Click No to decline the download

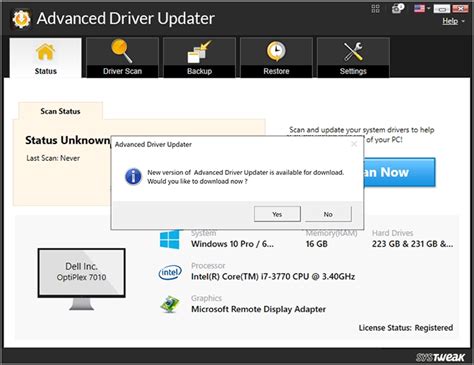click(328, 214)
